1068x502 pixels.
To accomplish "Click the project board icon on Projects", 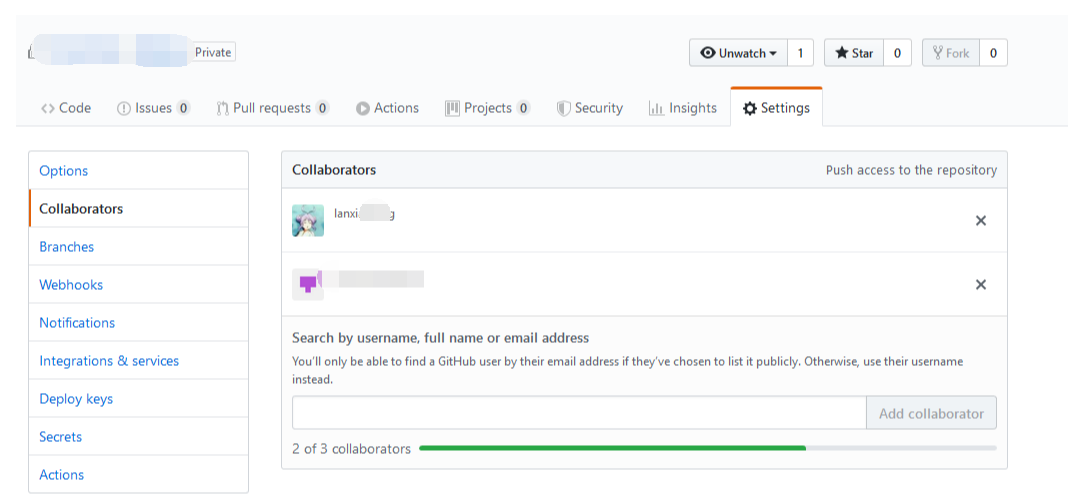I will tap(452, 108).
